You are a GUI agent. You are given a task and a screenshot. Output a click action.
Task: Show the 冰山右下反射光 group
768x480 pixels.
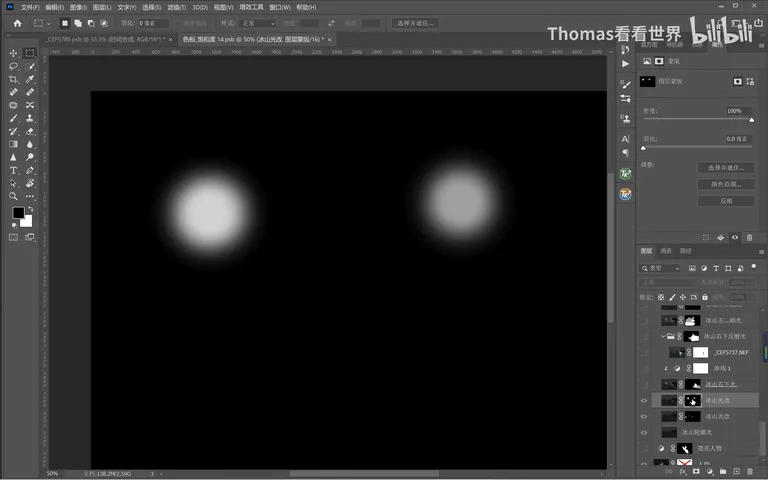(x=644, y=336)
